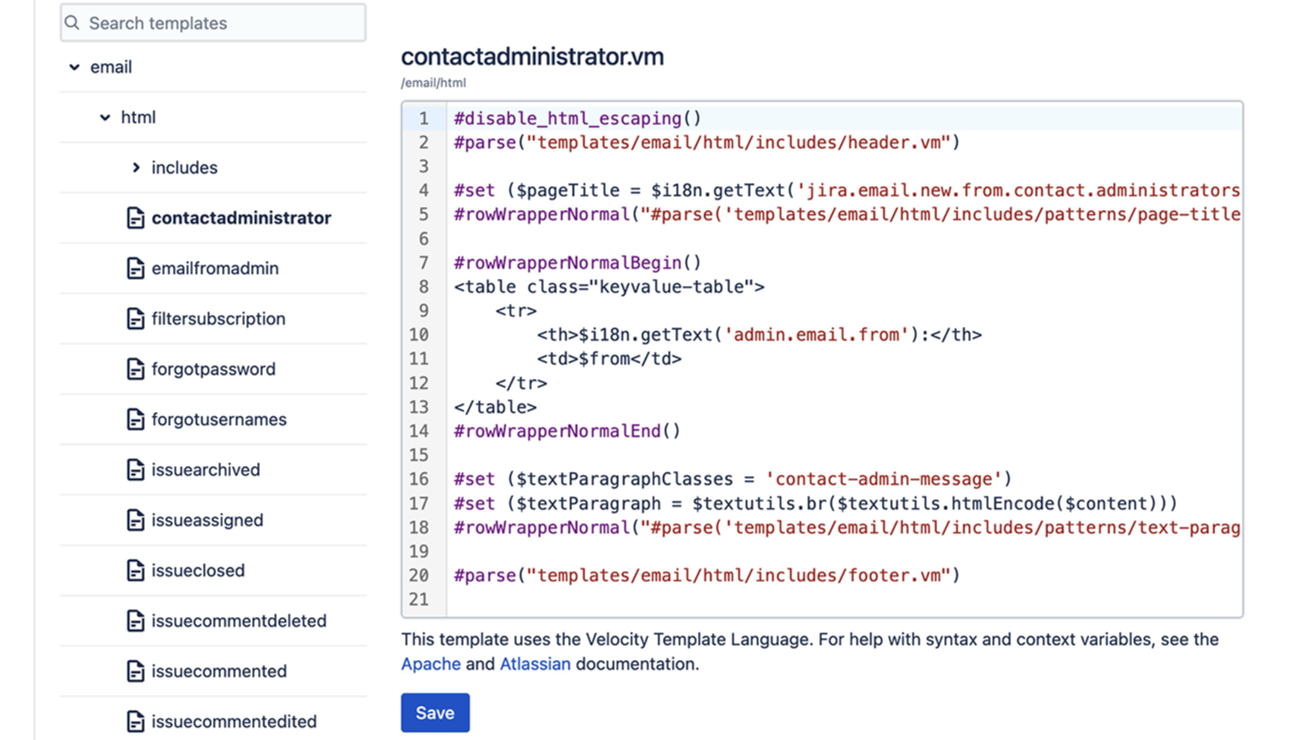The height and width of the screenshot is (740, 1301).
Task: Focus the Search templates field
Action: (220, 23)
